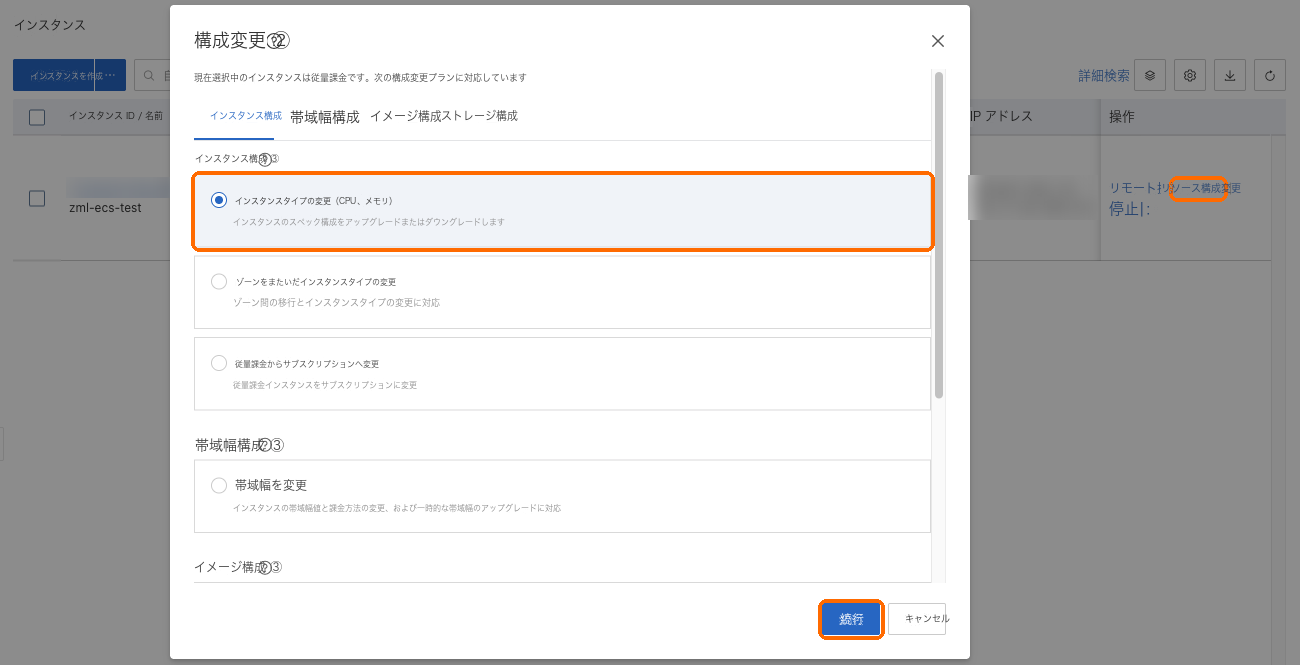1300x665 pixels.
Task: Click the 続行 button
Action: click(x=851, y=619)
